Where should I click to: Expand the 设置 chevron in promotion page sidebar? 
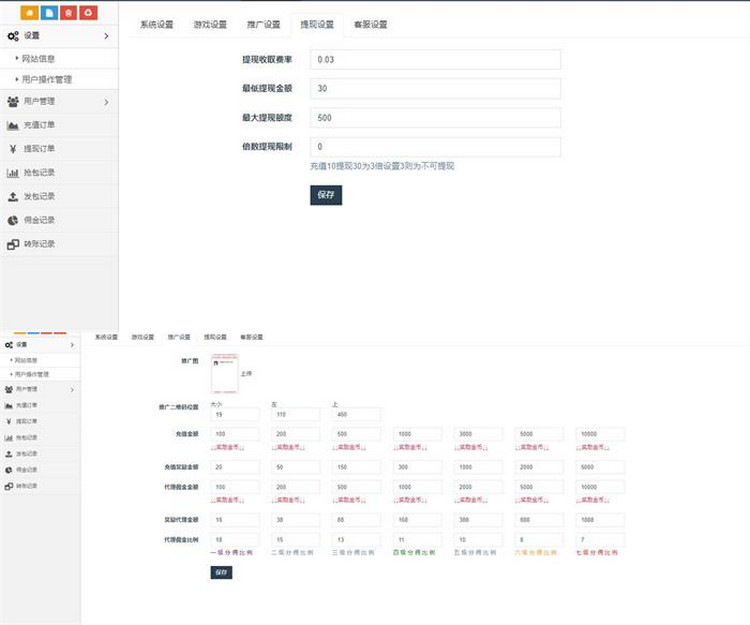(x=72, y=345)
